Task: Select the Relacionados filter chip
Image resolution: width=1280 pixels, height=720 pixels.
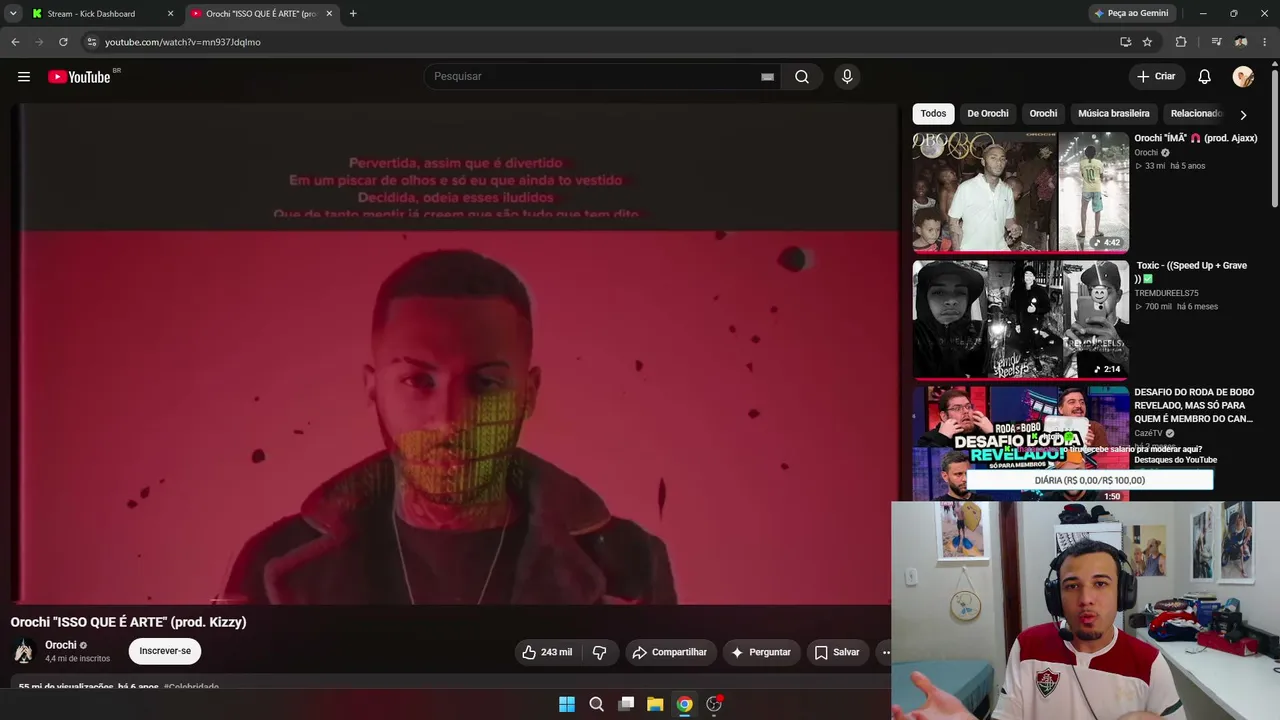Action: (1197, 114)
